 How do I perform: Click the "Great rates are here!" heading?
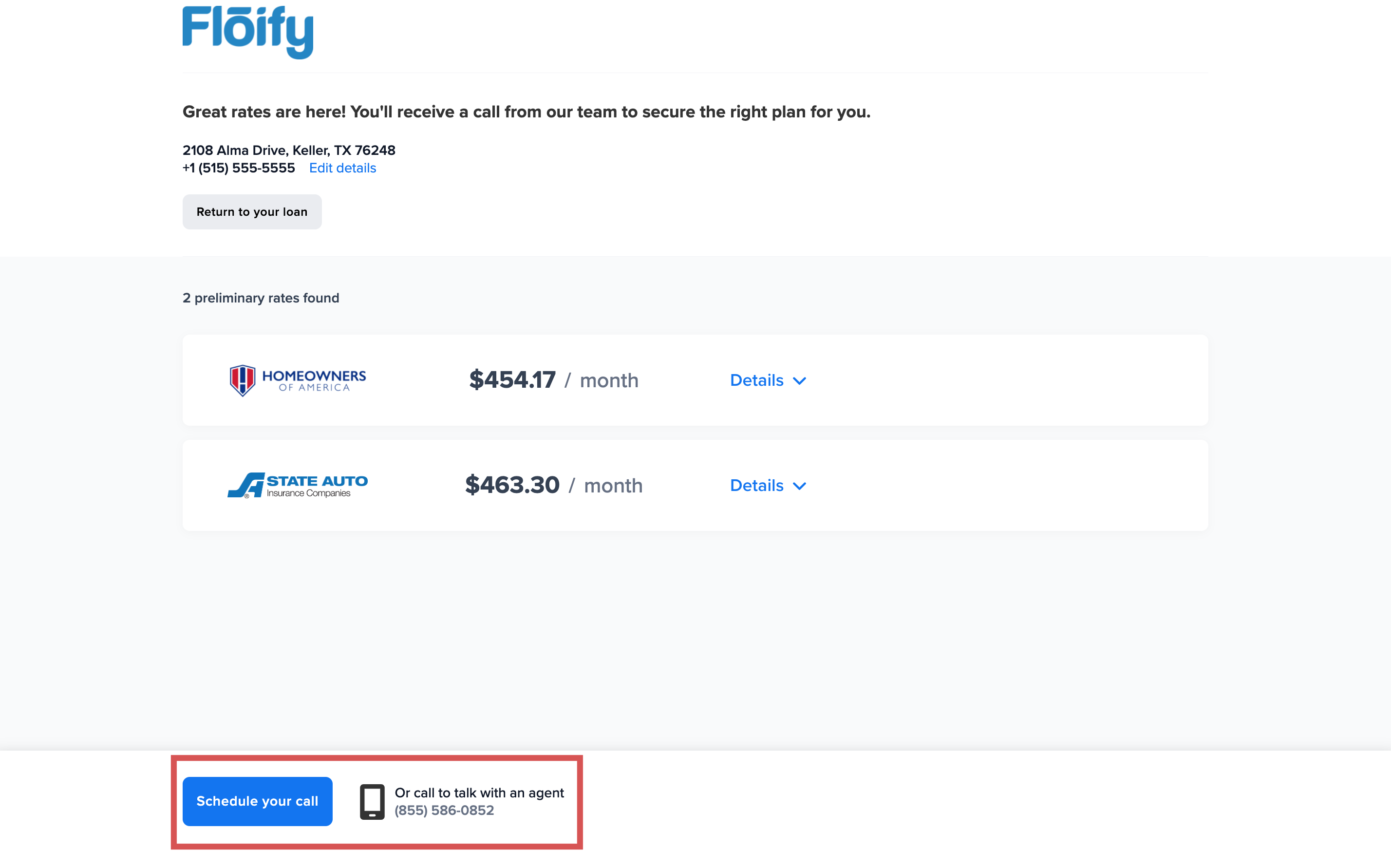526,112
